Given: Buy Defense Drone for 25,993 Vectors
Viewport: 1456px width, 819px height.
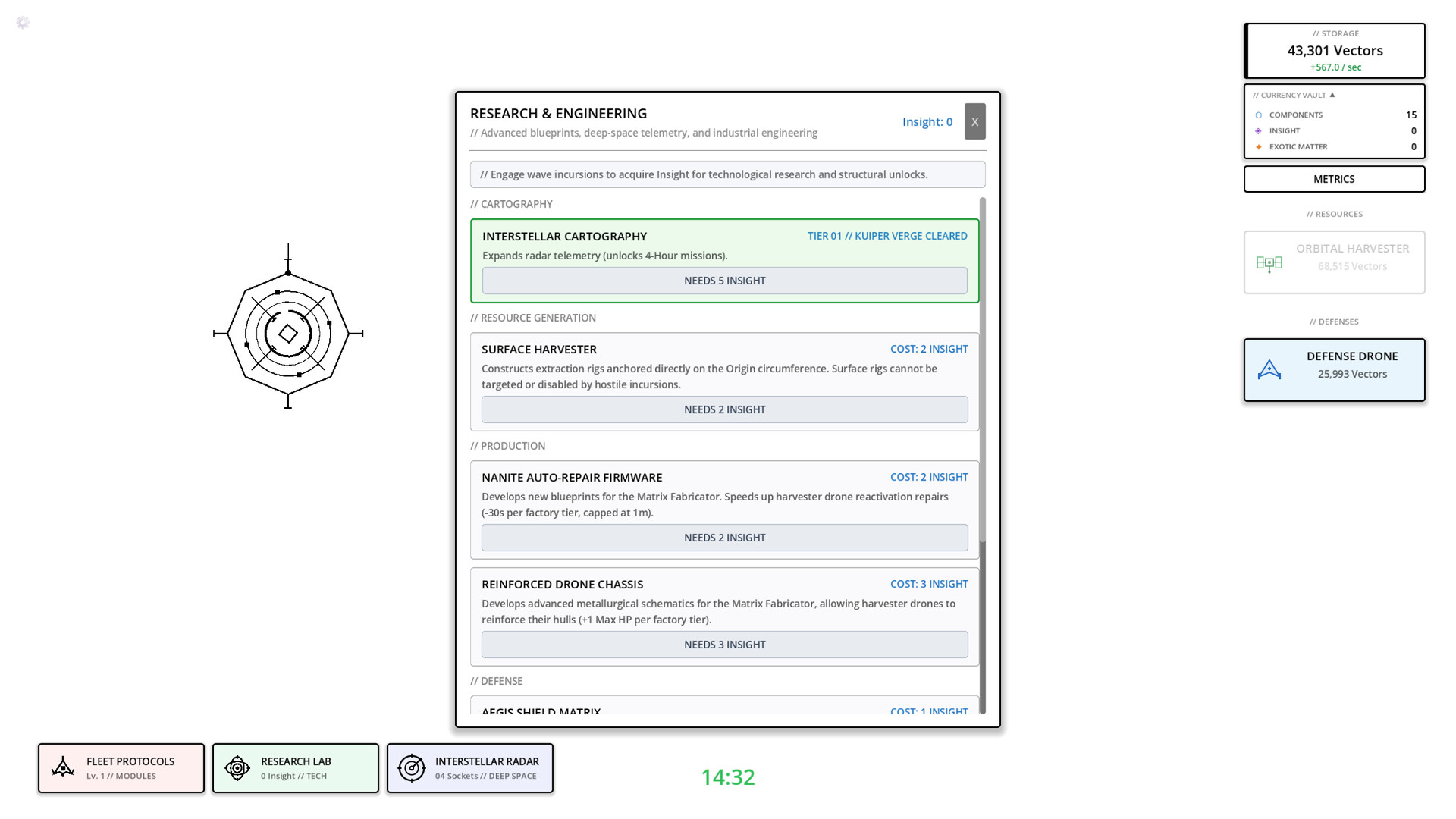Looking at the screenshot, I should 1334,370.
